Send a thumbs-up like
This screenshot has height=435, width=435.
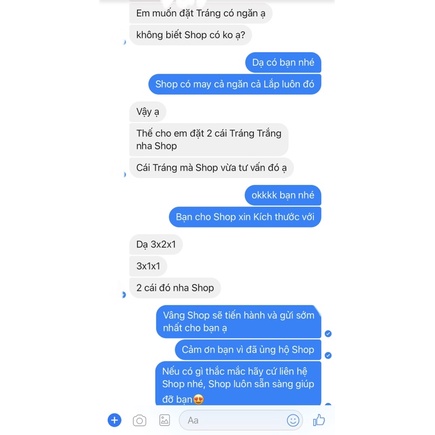319,420
